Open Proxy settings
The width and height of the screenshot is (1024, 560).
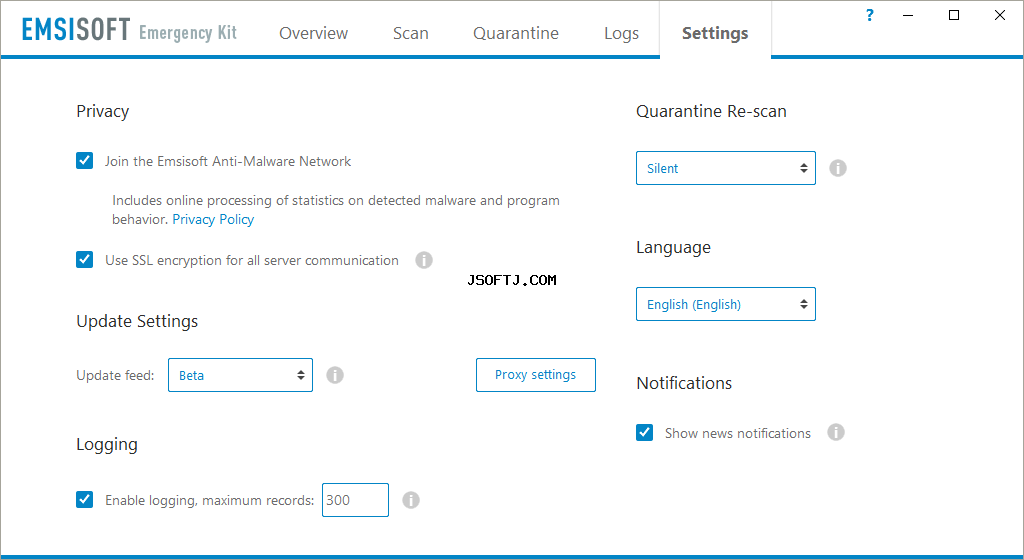coord(536,375)
